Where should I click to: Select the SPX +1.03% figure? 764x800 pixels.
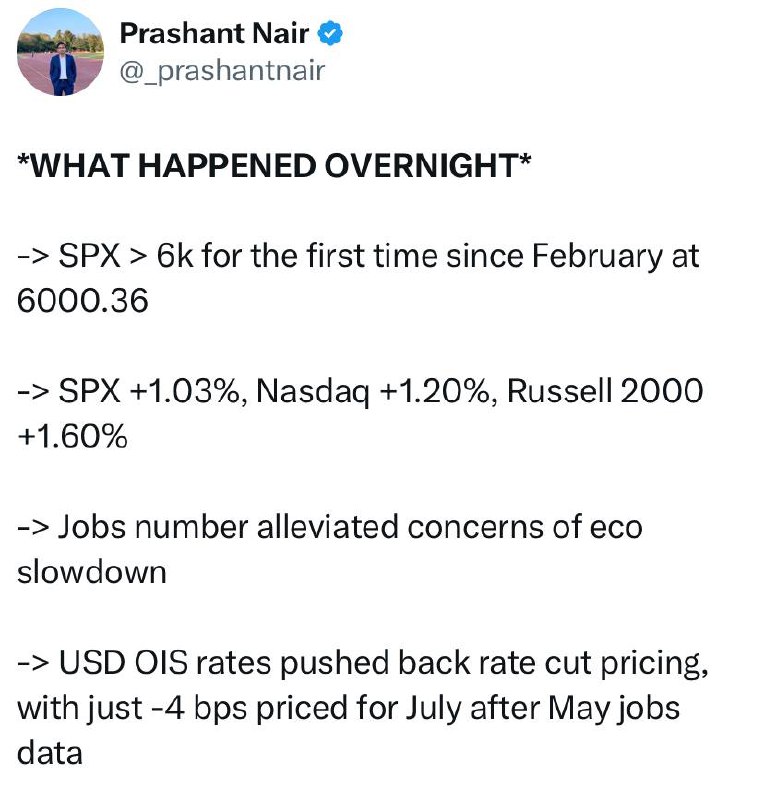click(149, 391)
